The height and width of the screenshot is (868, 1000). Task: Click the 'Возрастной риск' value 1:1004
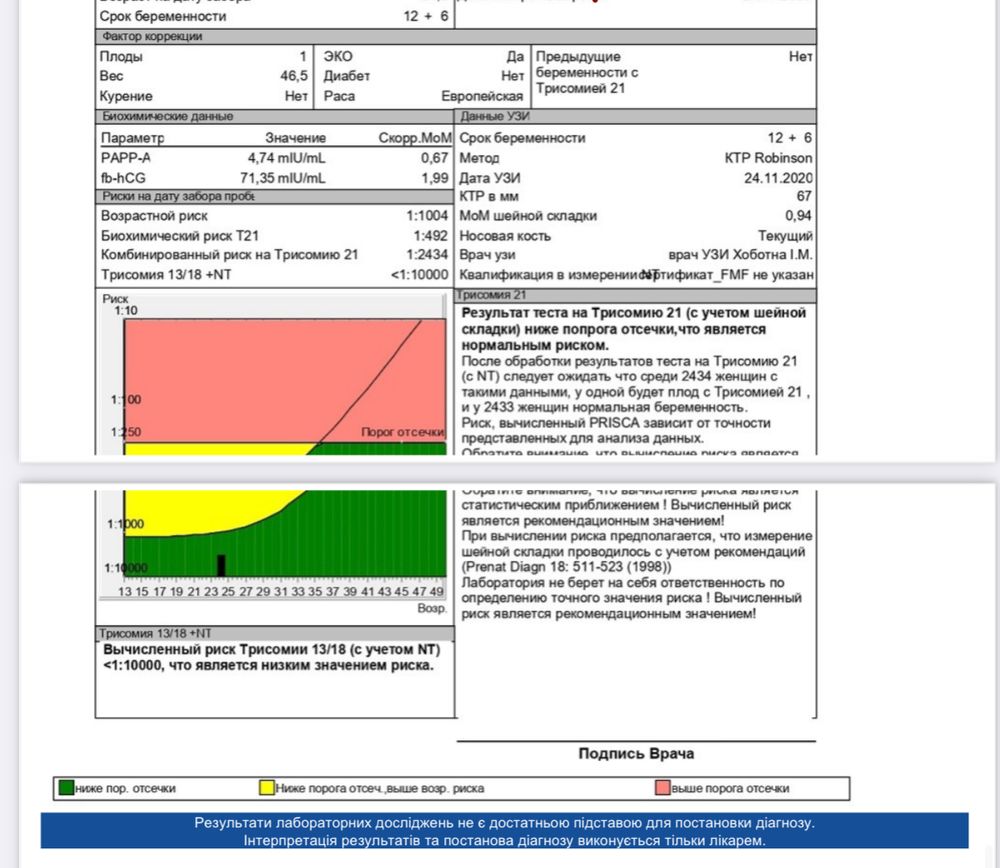pos(426,216)
